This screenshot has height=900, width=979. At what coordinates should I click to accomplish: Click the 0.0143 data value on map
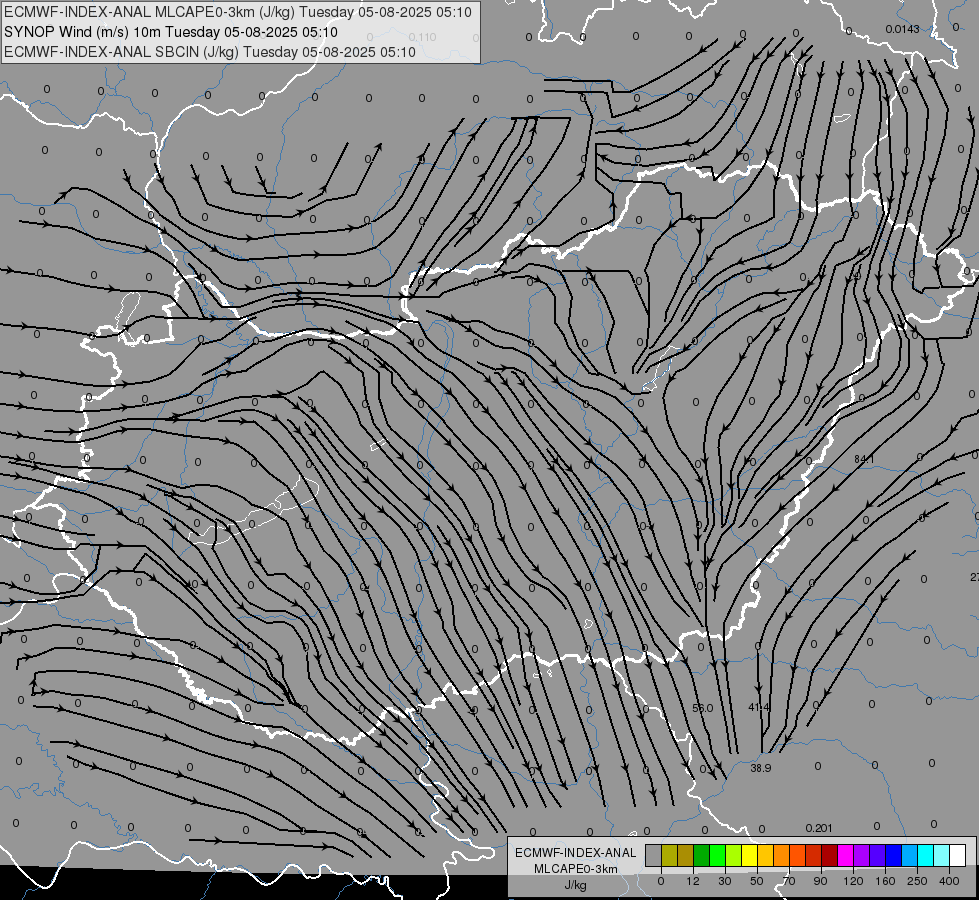[902, 29]
